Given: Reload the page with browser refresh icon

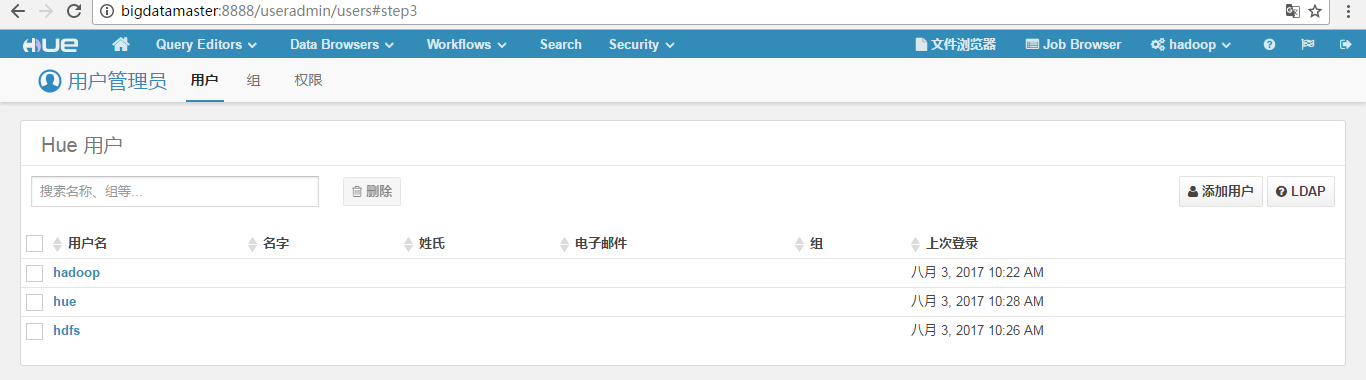Looking at the screenshot, I should click(x=74, y=12).
